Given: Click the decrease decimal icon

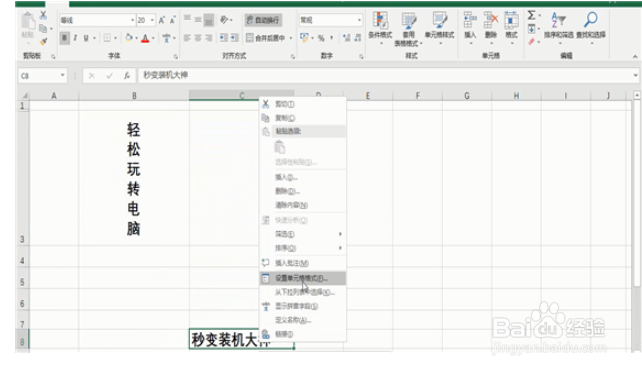Looking at the screenshot, I should coord(358,38).
